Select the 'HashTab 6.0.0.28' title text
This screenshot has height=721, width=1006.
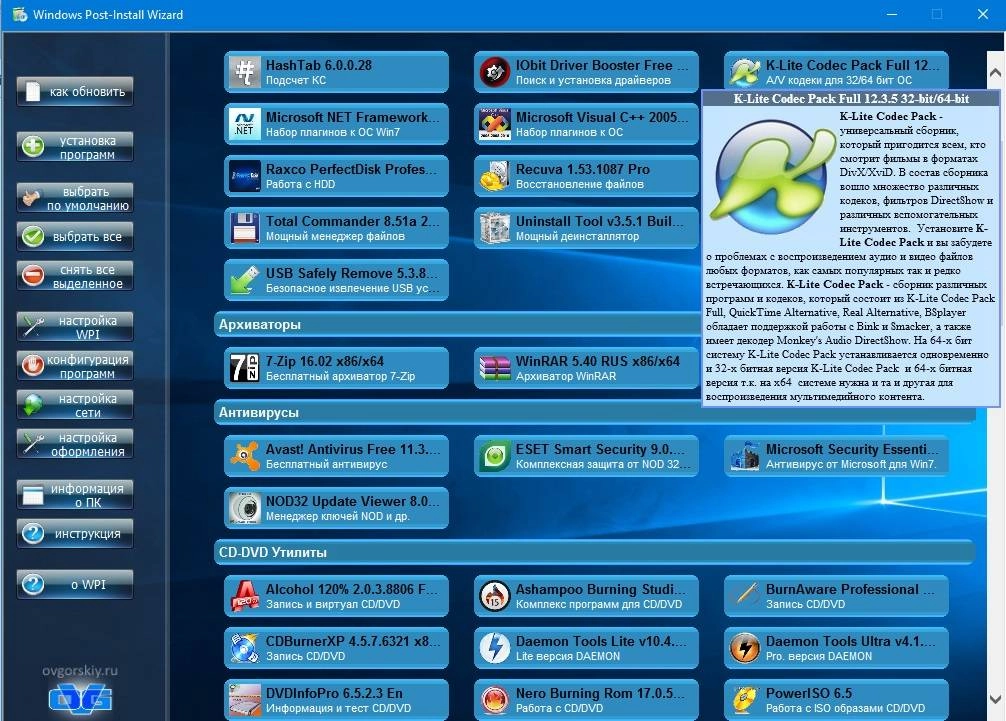click(319, 65)
